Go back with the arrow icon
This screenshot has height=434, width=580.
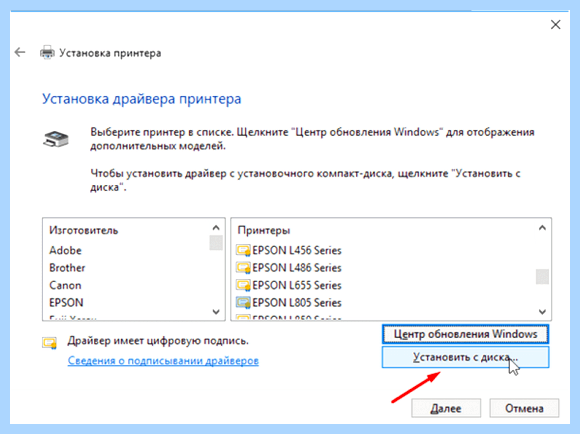(20, 52)
